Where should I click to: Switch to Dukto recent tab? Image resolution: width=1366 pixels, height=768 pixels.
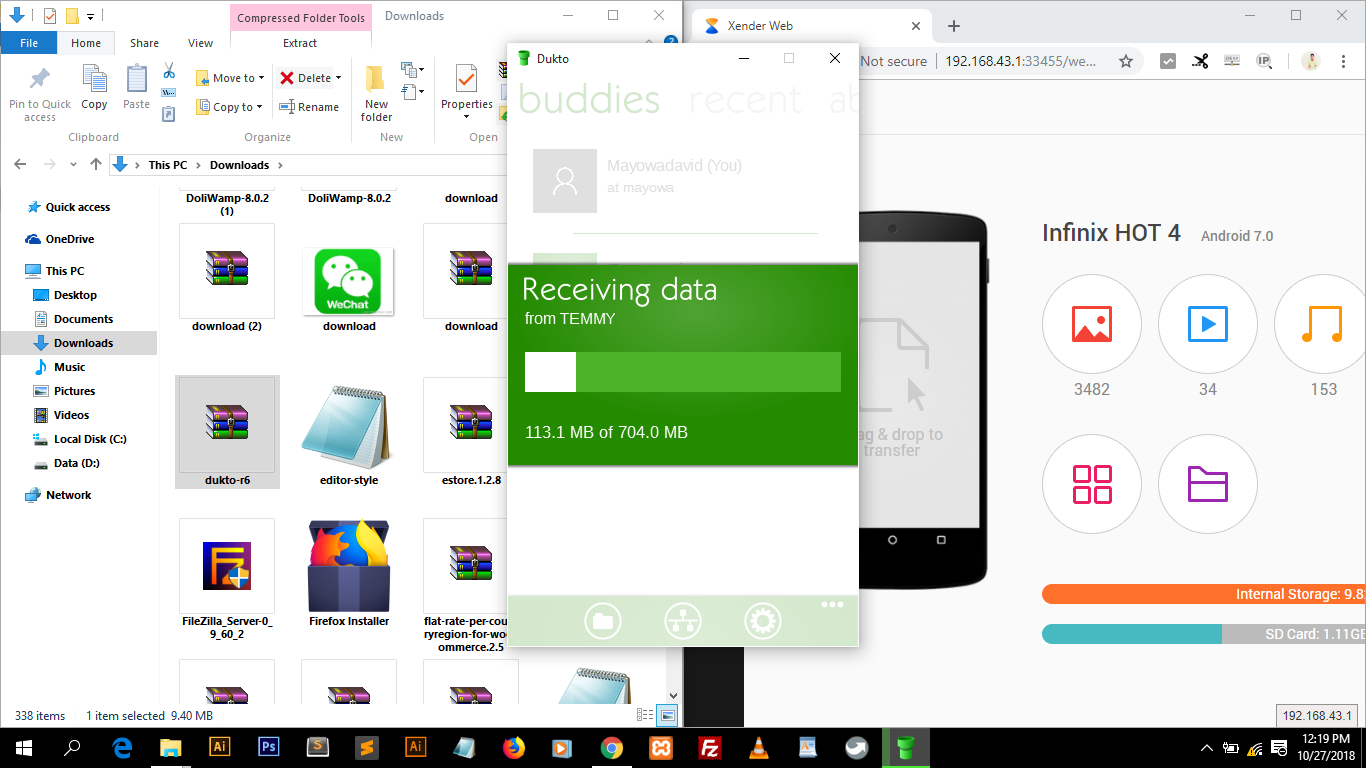coord(745,99)
